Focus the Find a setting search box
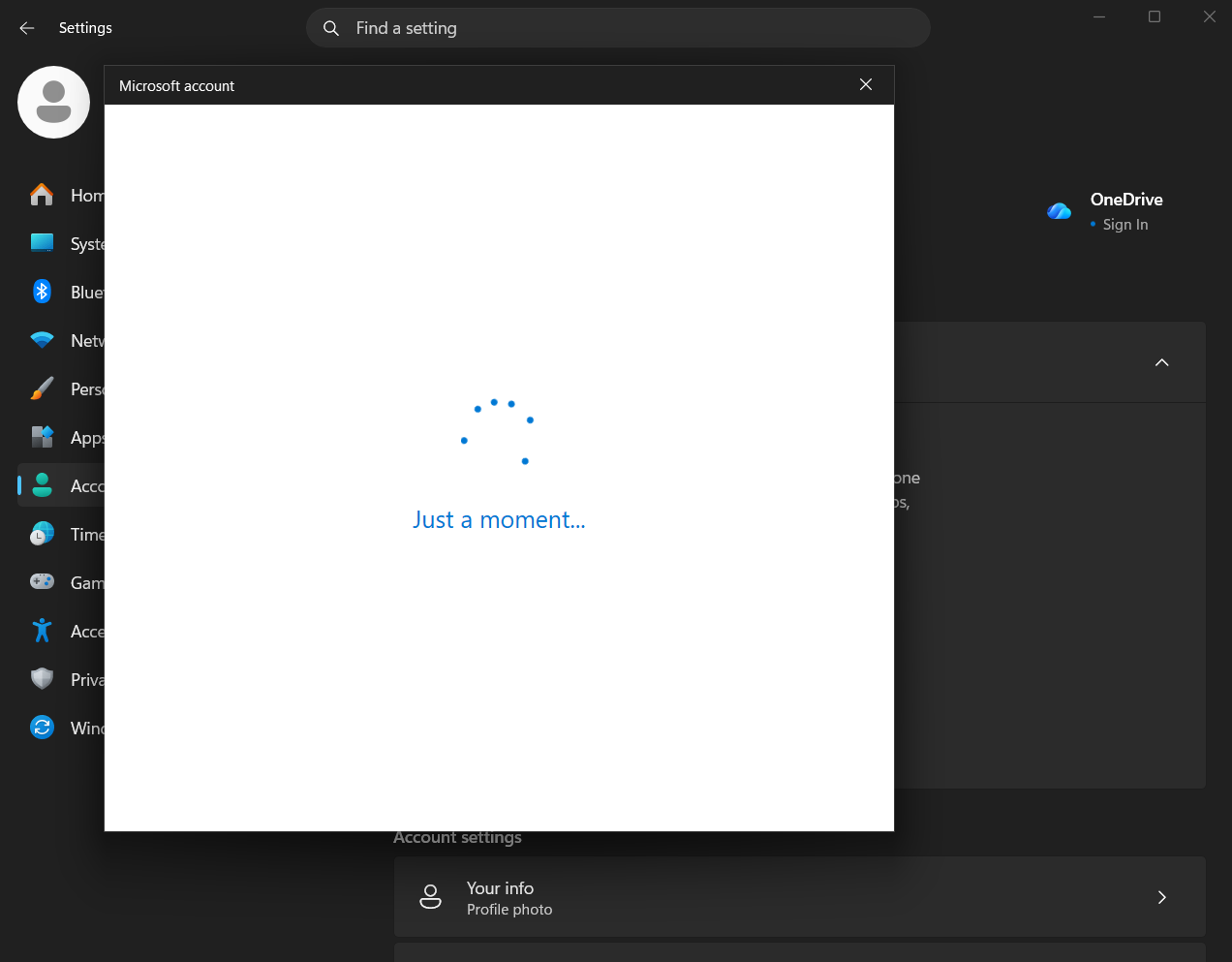Screen dimensions: 1232x962 (x=618, y=28)
